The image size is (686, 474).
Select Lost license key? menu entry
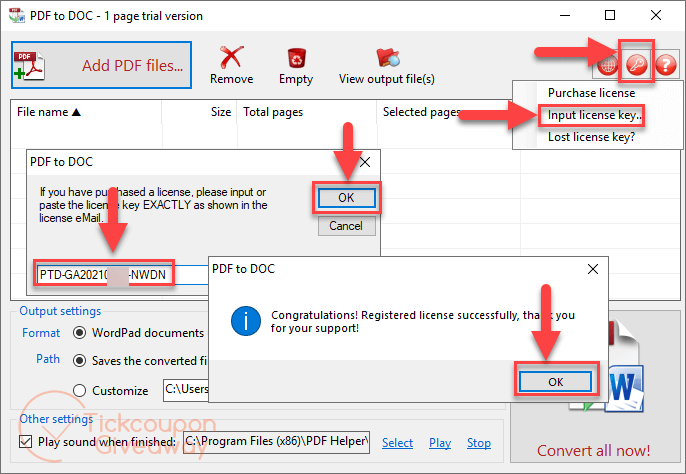(591, 137)
